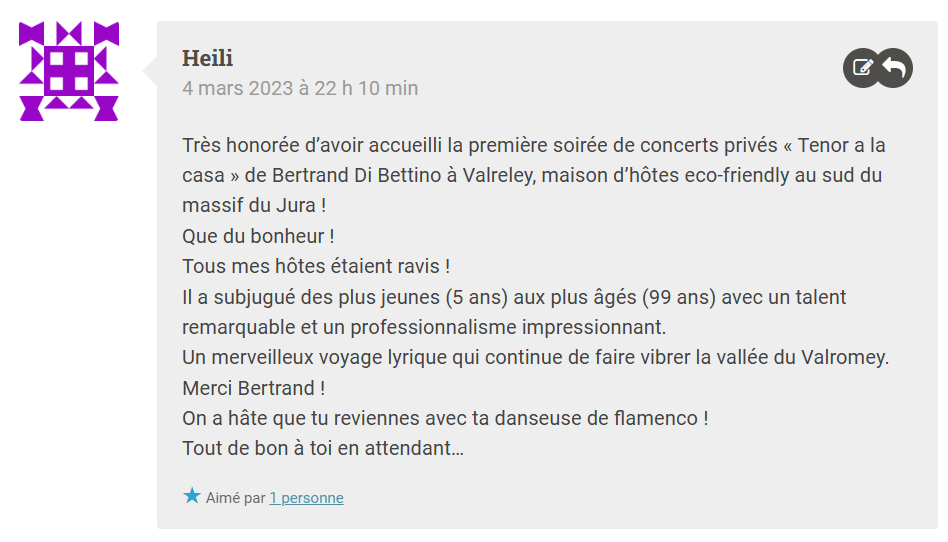Click the "Tout de bon à toi" line

(x=322, y=448)
